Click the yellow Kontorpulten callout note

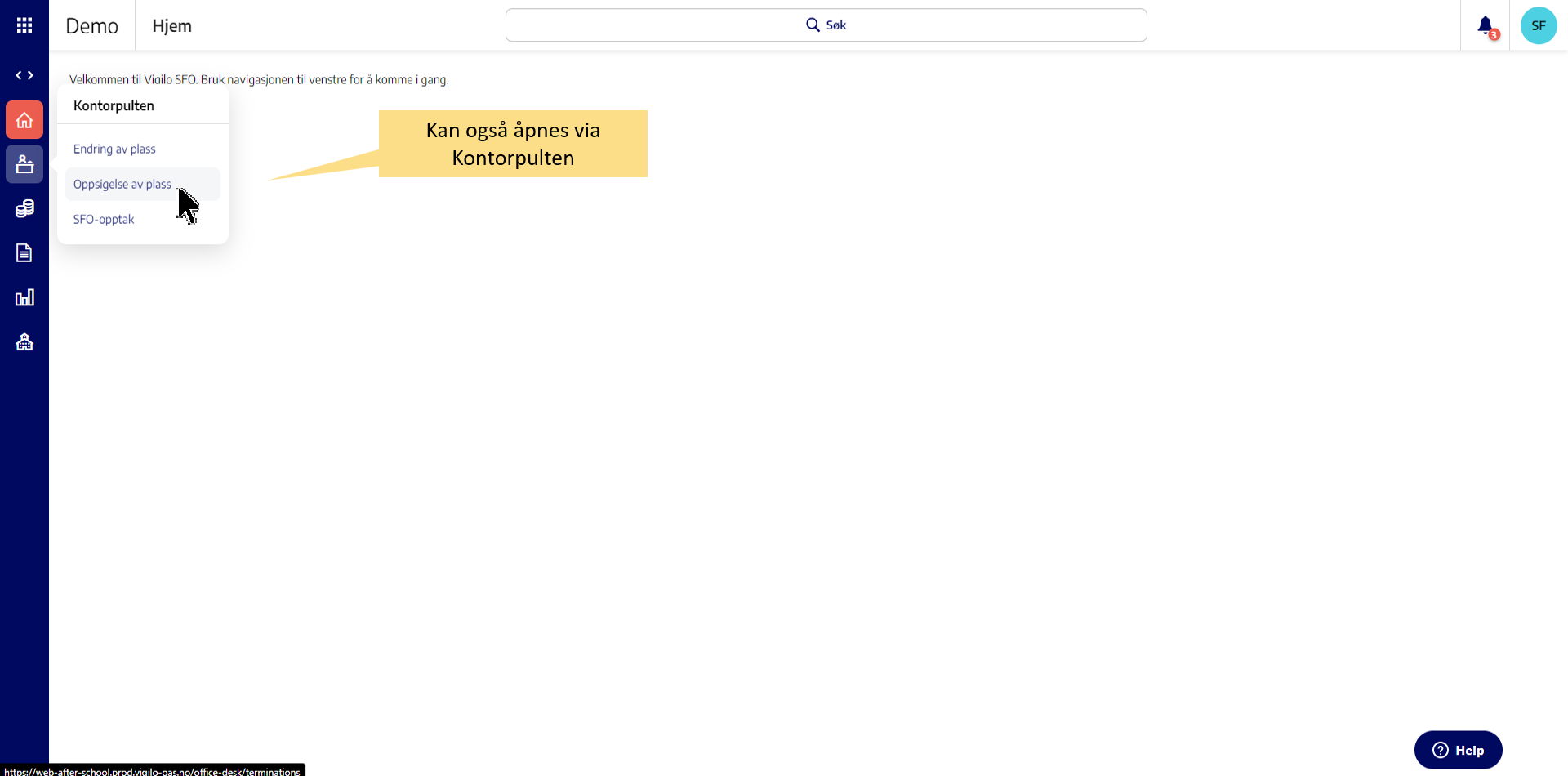[x=513, y=144]
